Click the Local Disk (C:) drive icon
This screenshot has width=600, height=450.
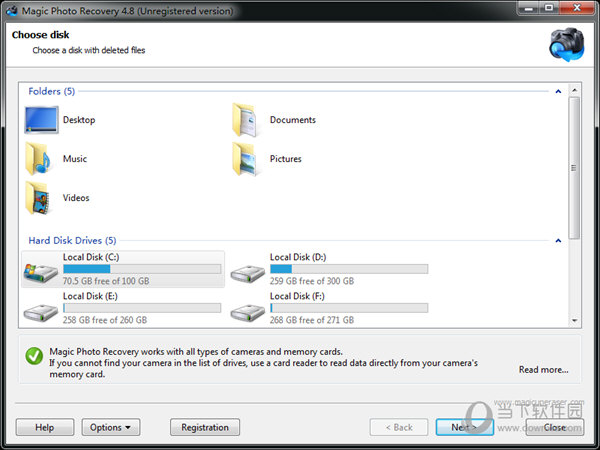[x=41, y=272]
